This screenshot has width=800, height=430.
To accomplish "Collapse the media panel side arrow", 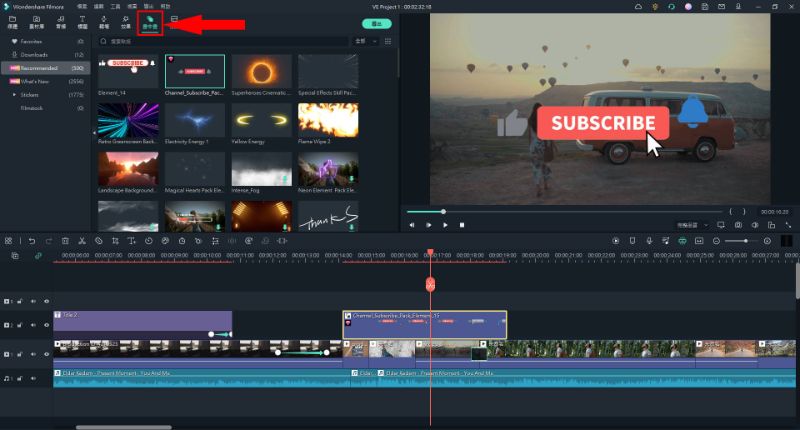I will tap(94, 133).
